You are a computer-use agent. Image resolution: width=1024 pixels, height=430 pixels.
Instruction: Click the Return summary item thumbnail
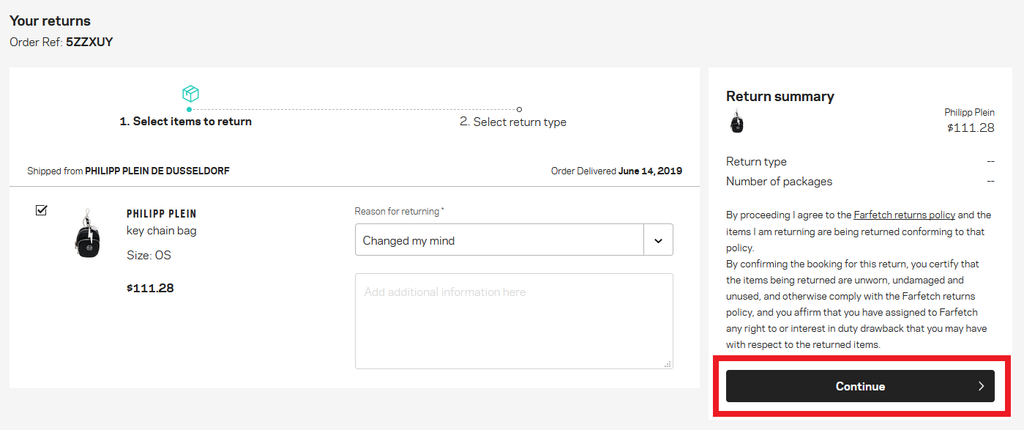point(736,122)
